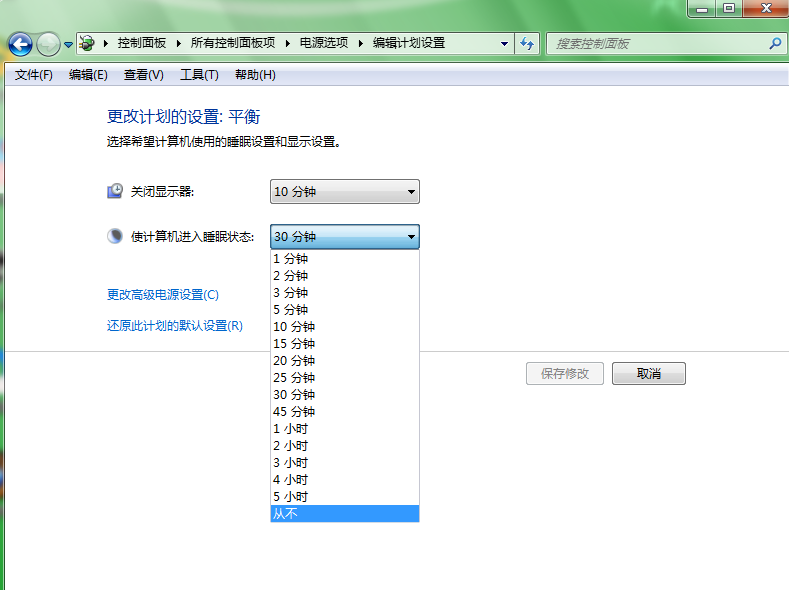The image size is (789, 590).
Task: Click the moon icon beside sleep setting
Action: click(115, 237)
